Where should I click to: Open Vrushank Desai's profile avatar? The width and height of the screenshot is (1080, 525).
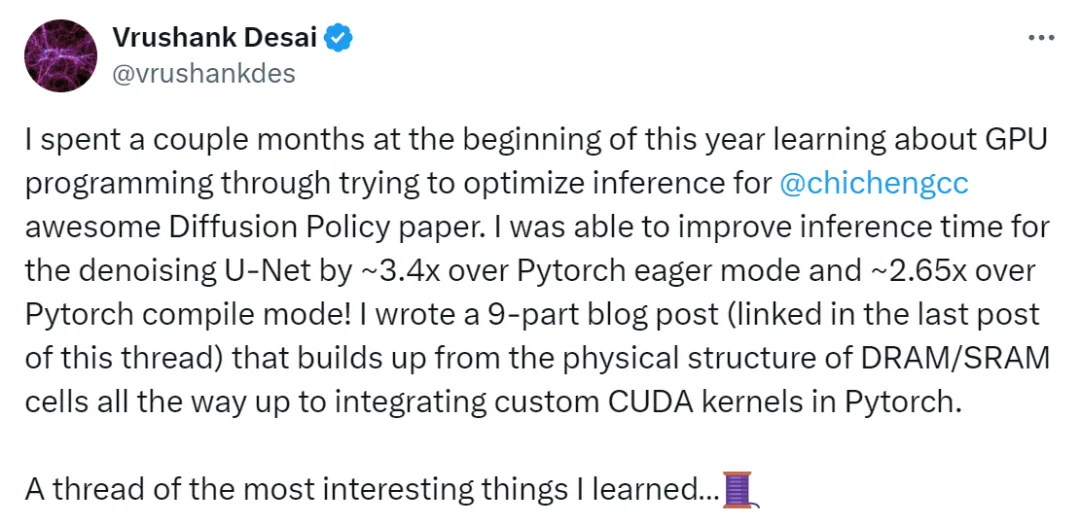(x=61, y=56)
